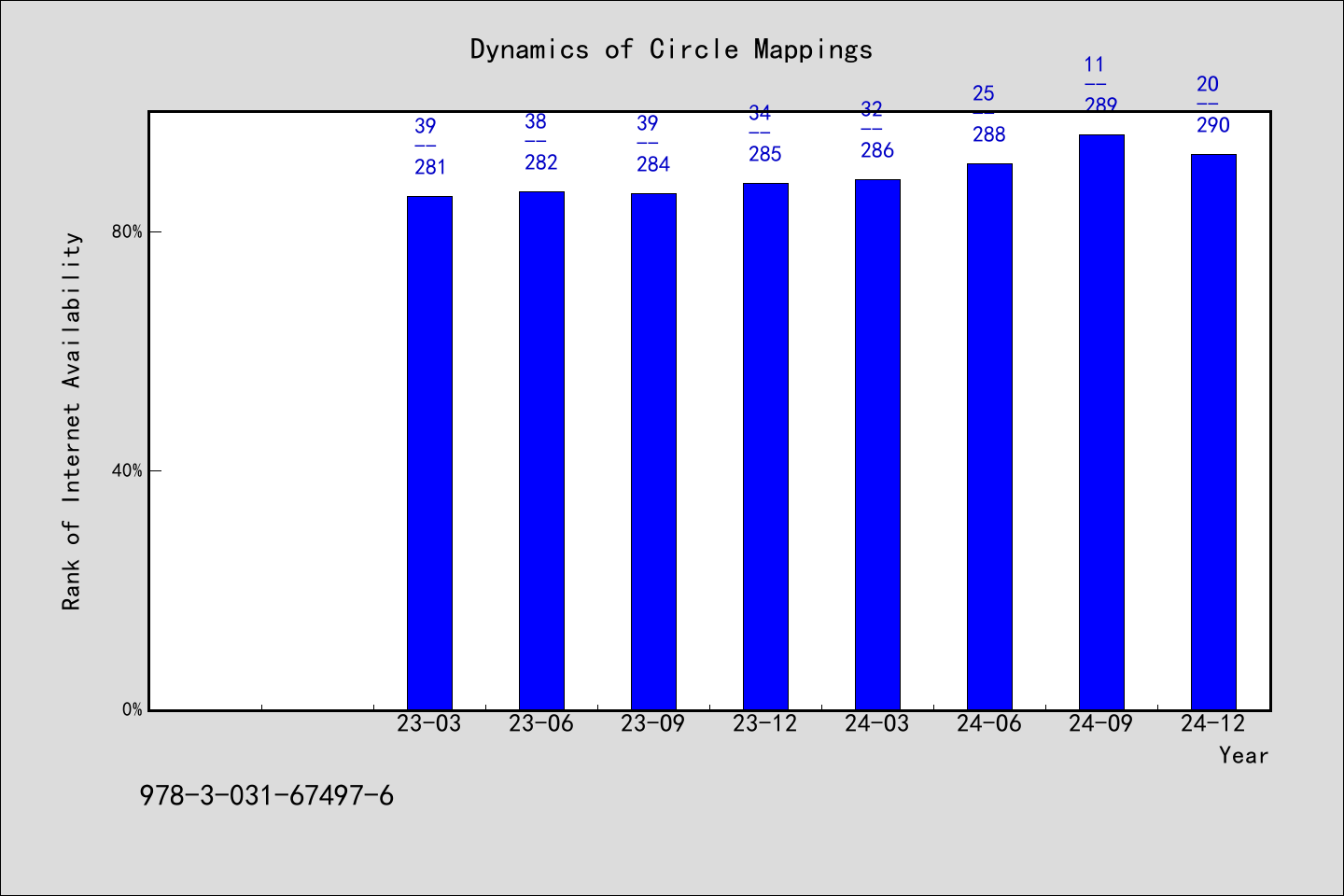Select the blue bar for 23-12
Screen dimensions: 1344x896
(765, 446)
